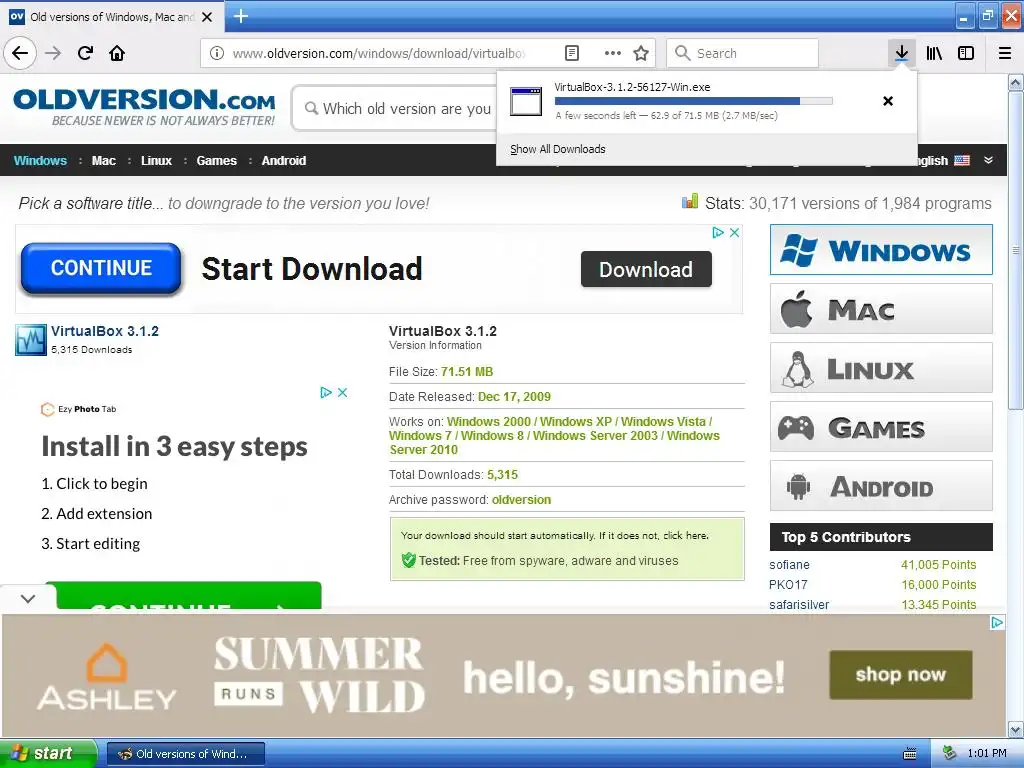Expand the language dropdown chevron

coord(988,160)
